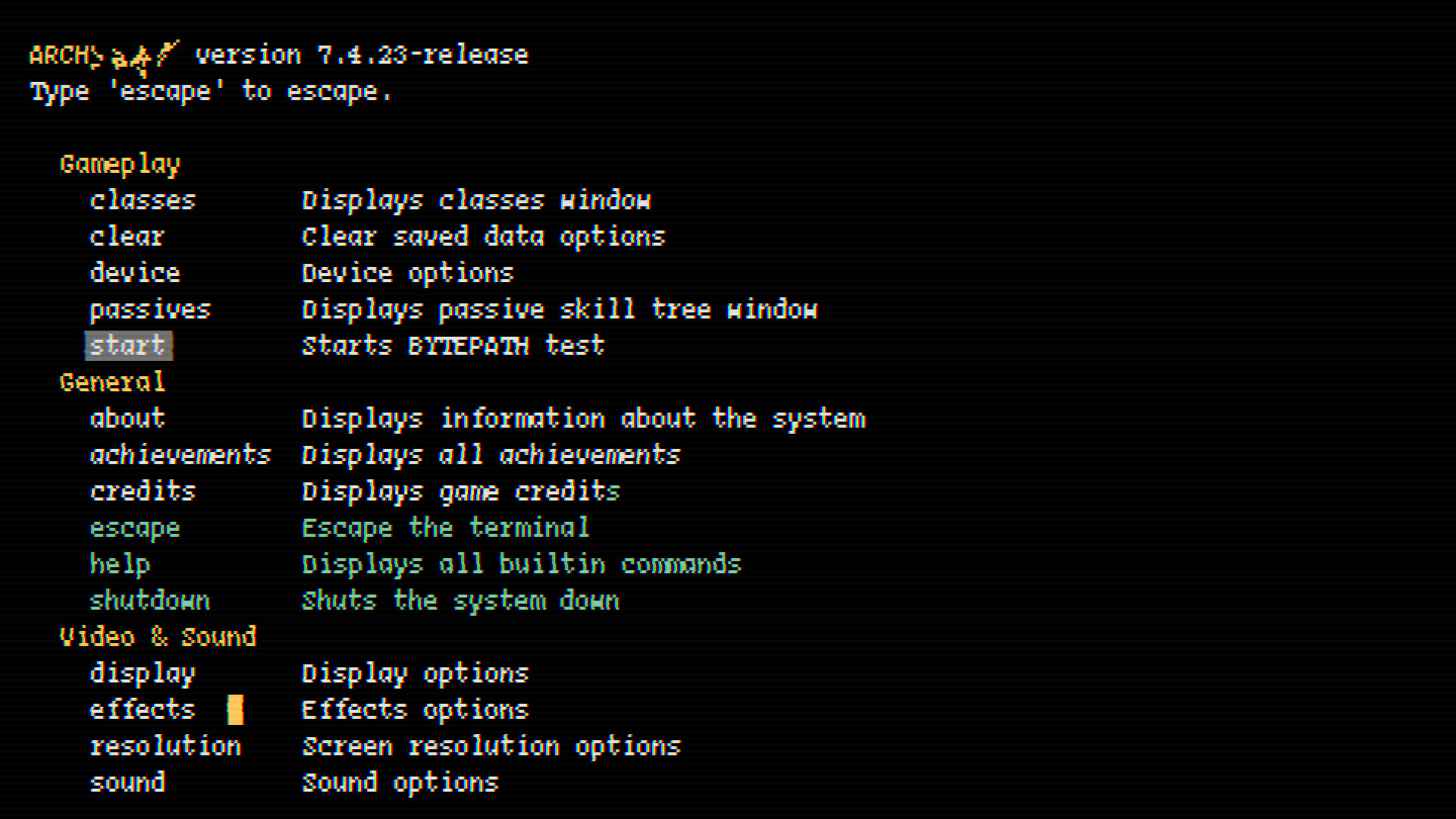The height and width of the screenshot is (819, 1456).
Task: Select the classes command to display classes window
Action: point(143,200)
